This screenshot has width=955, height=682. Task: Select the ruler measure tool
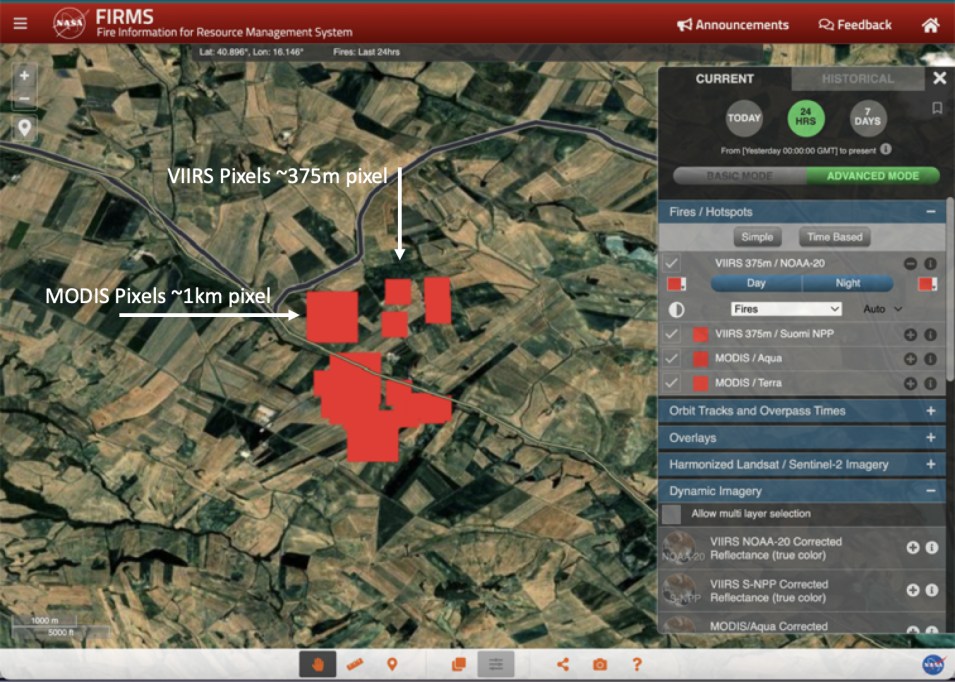click(354, 664)
